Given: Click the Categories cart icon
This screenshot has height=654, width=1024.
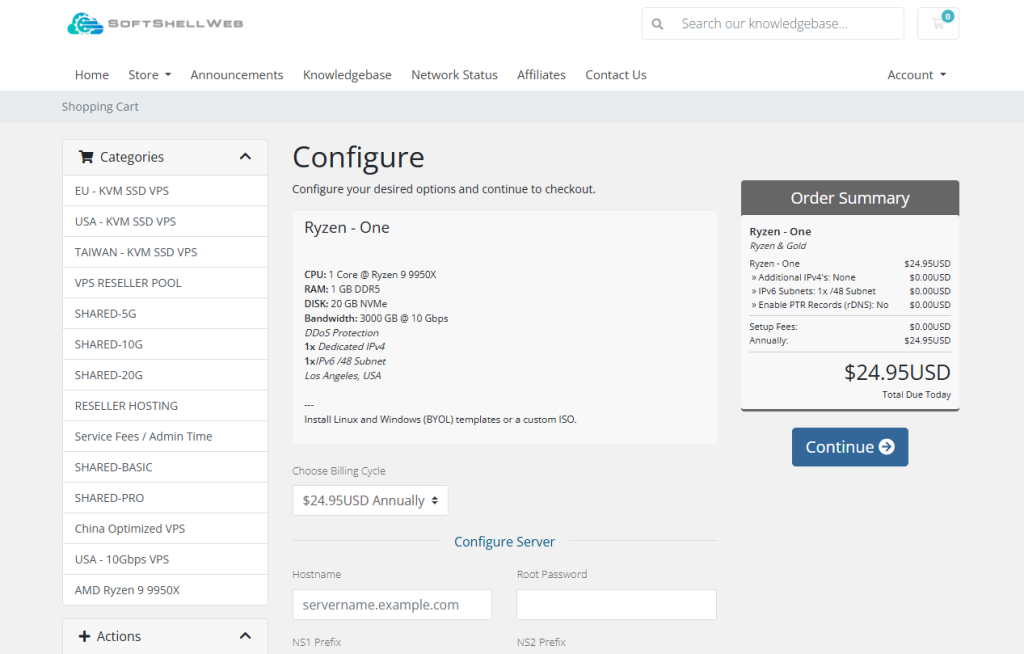Looking at the screenshot, I should pyautogui.click(x=86, y=157).
